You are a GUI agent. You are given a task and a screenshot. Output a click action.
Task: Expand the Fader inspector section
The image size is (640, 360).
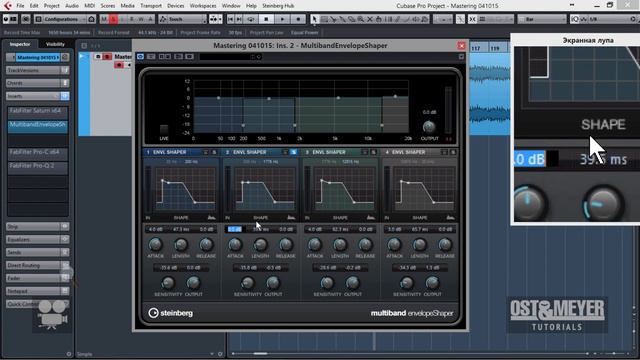(x=37, y=278)
